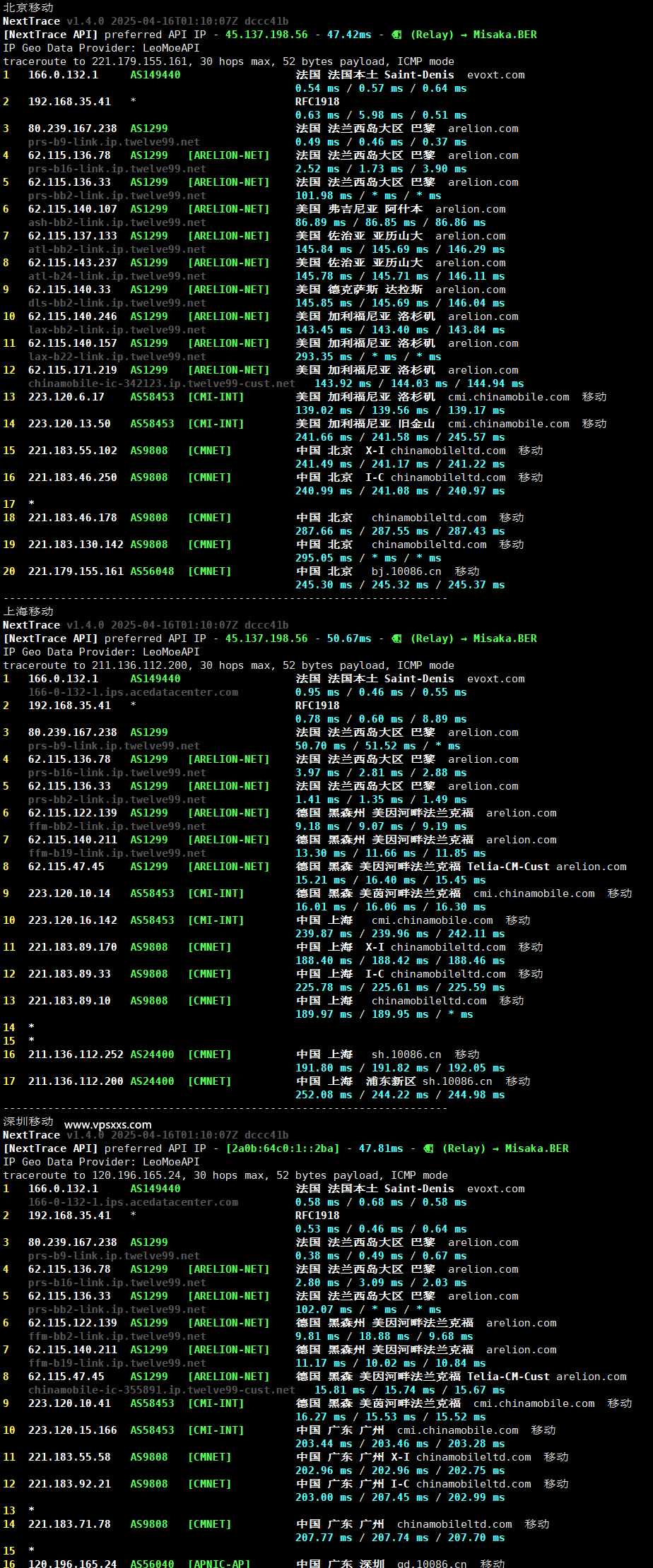Click hostname dls-bb2-link.ip.twelve99.net
This screenshot has height=1568, width=653.
click(117, 303)
